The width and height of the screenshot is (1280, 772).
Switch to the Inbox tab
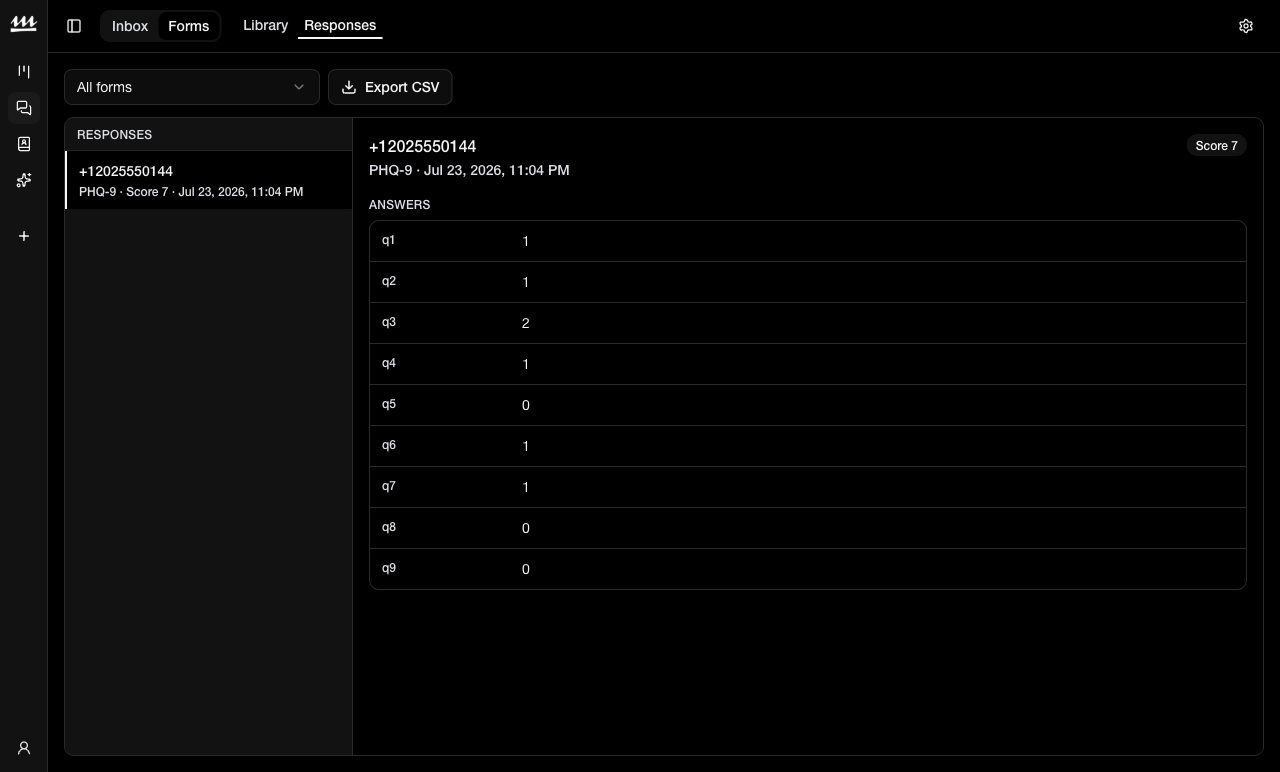130,26
